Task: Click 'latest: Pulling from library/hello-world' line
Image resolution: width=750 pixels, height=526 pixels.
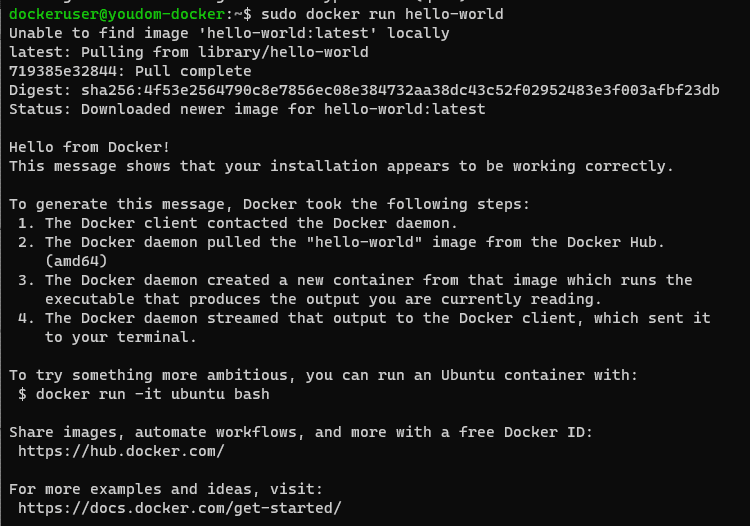Action: 189,52
